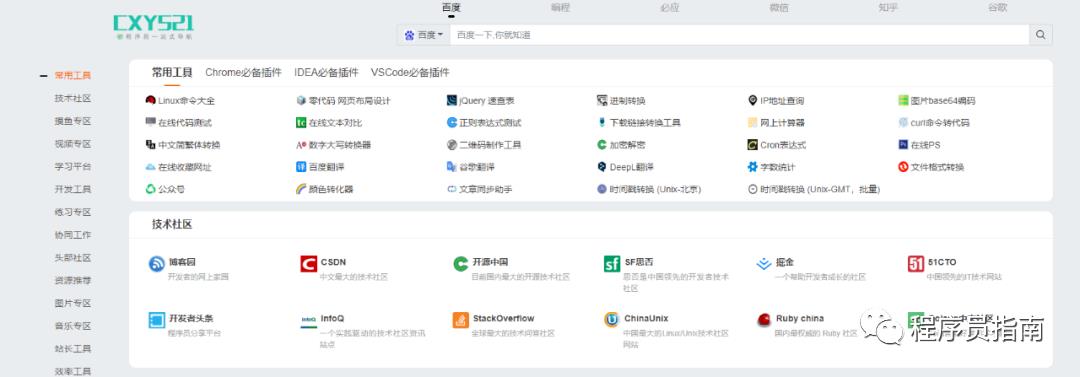Select 音乐专区 in the left sidebar
1080x377 pixels.
(73, 326)
